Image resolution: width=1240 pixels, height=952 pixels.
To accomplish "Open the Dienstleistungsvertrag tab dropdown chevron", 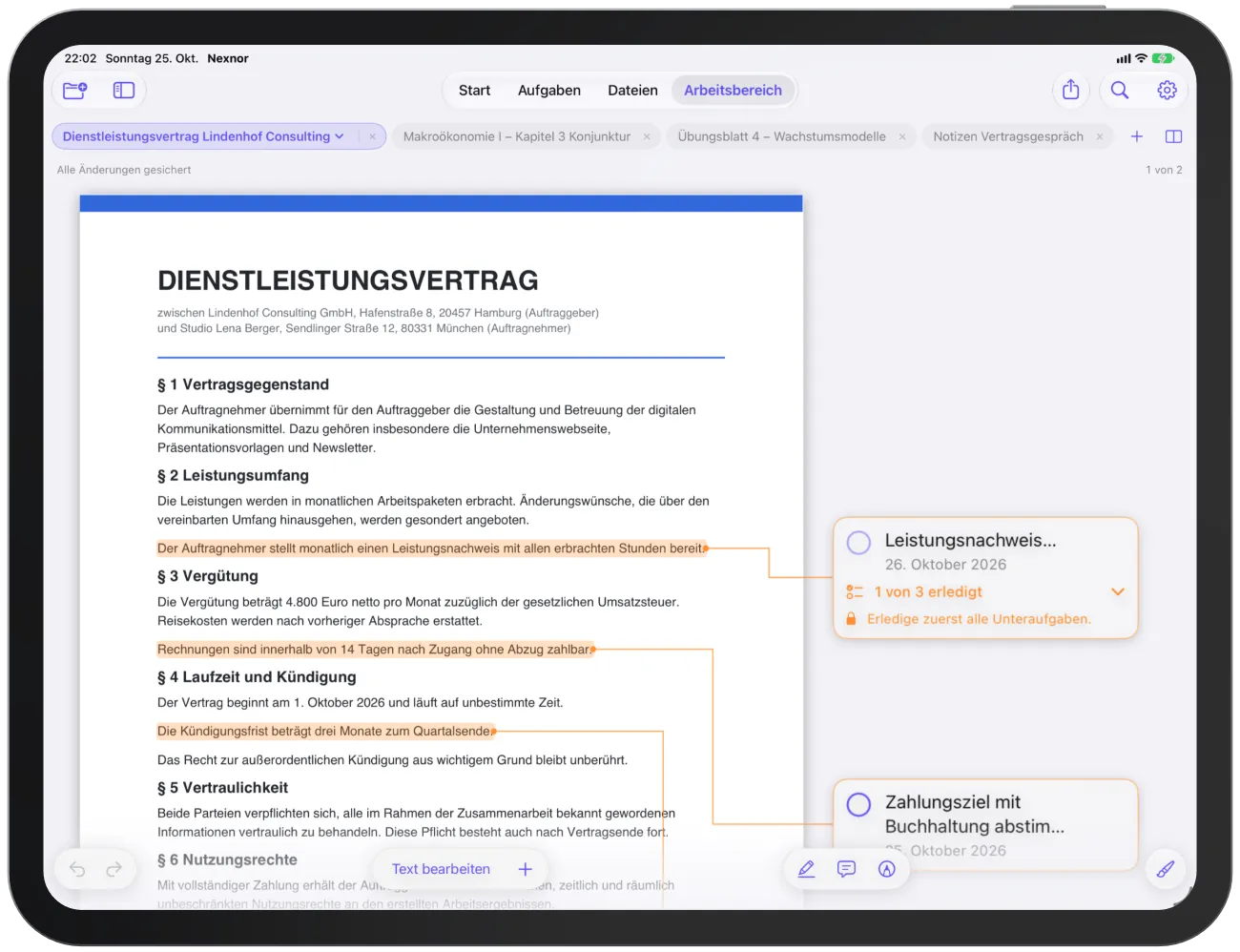I will click(340, 136).
